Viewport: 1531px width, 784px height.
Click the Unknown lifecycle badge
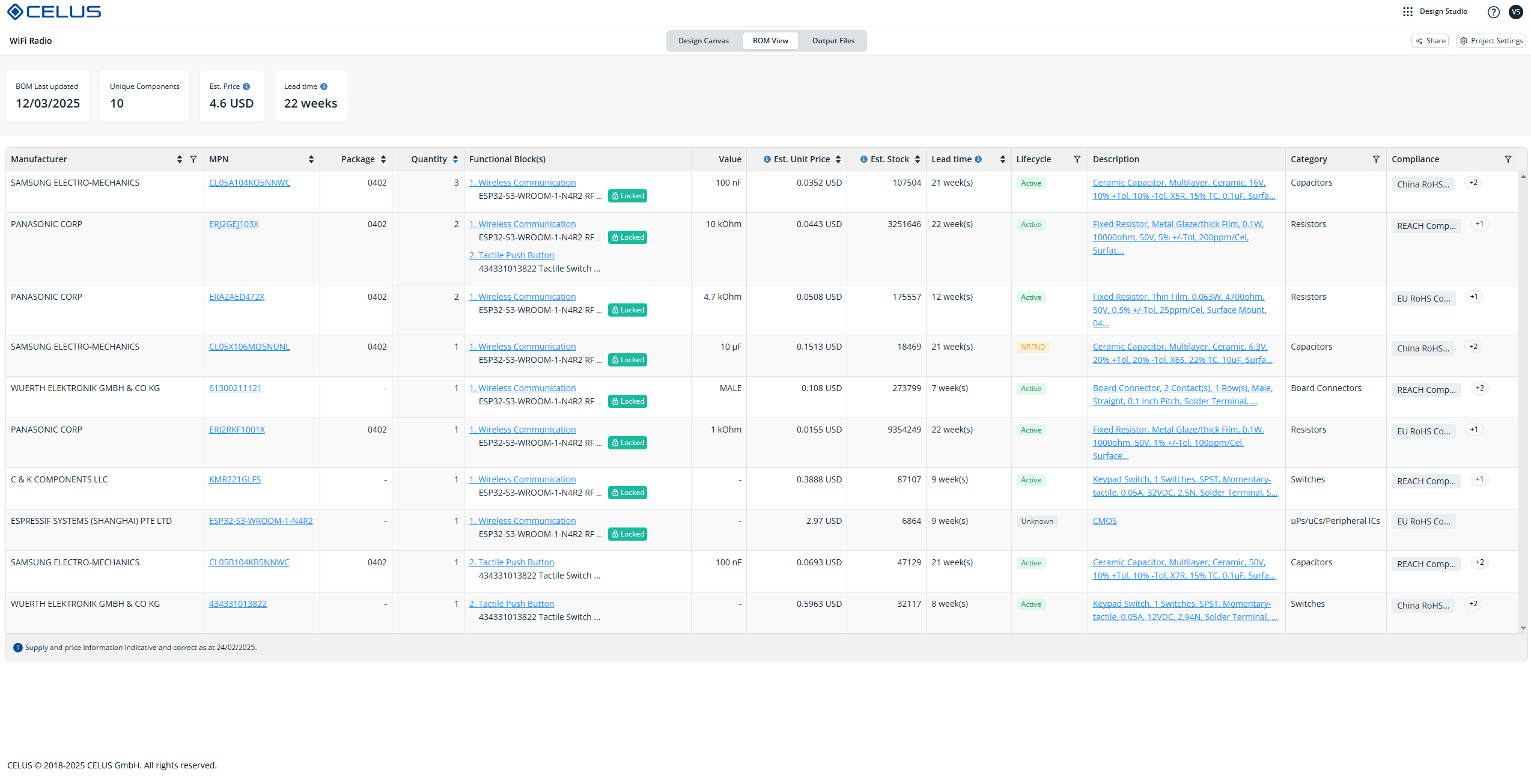tap(1037, 521)
